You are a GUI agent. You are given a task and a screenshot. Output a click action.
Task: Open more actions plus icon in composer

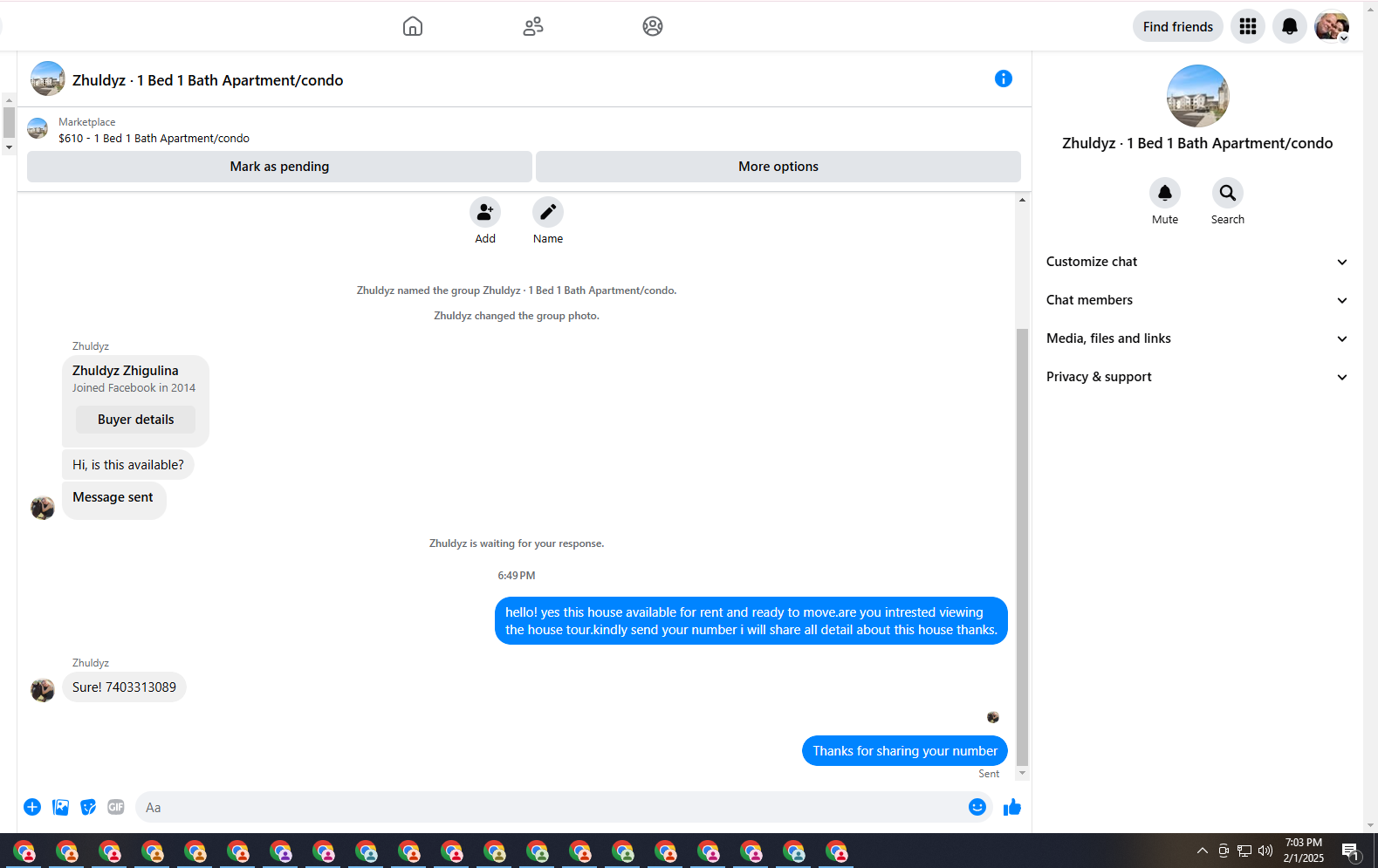(32, 807)
